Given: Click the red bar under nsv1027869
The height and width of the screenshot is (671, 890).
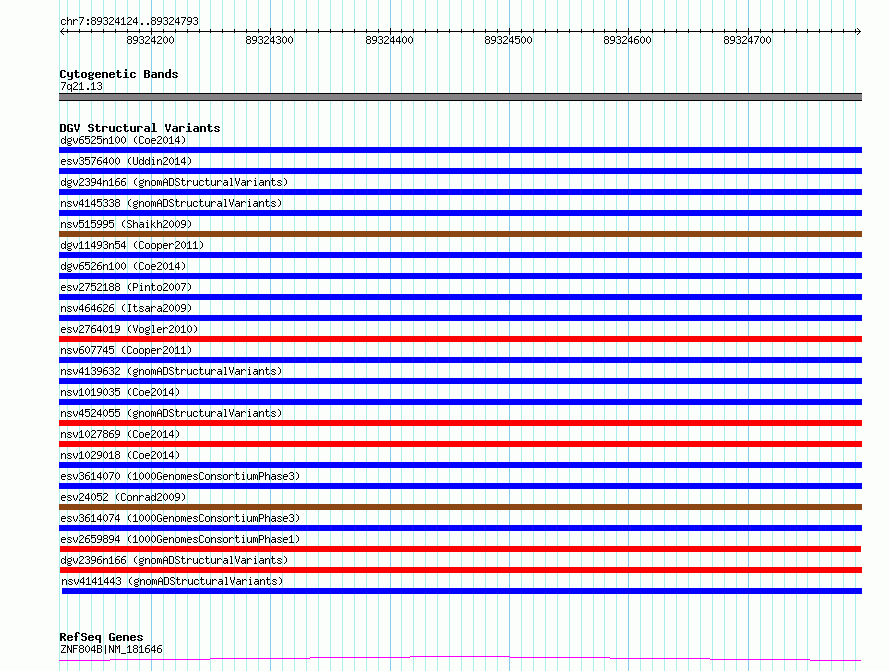Looking at the screenshot, I should (460, 444).
